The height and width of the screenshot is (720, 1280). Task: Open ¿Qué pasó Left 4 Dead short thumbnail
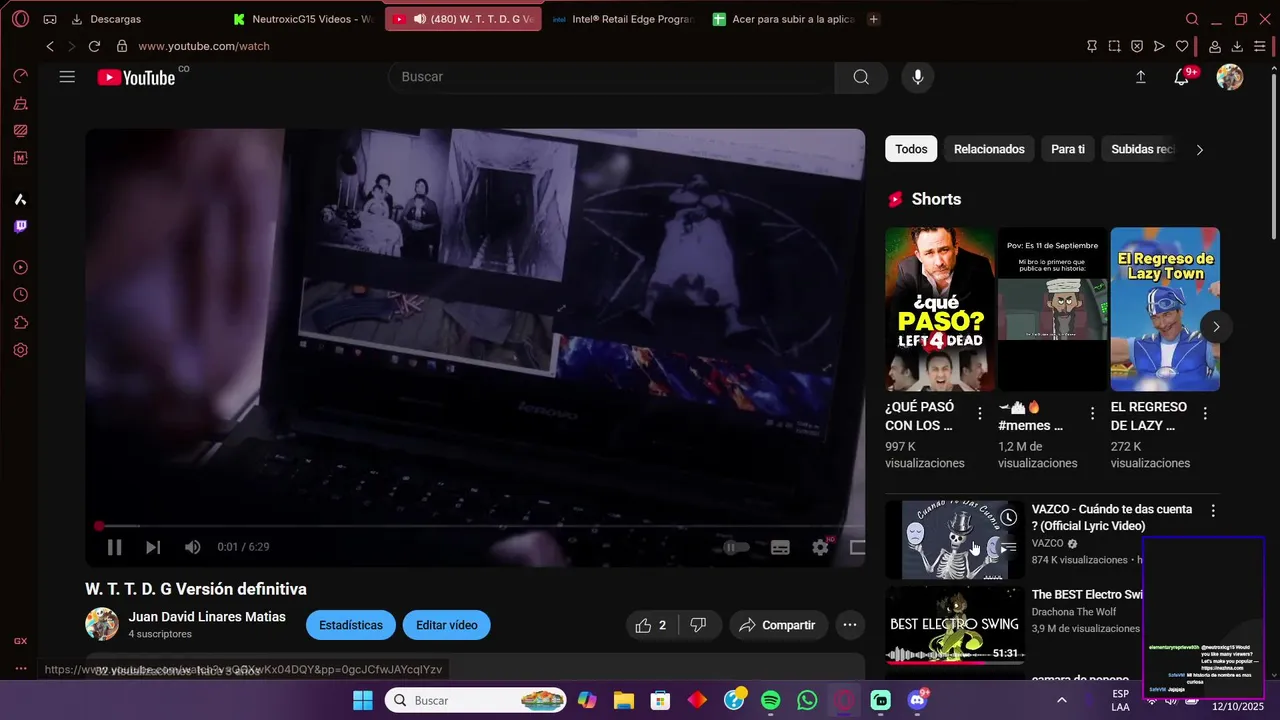coord(940,309)
